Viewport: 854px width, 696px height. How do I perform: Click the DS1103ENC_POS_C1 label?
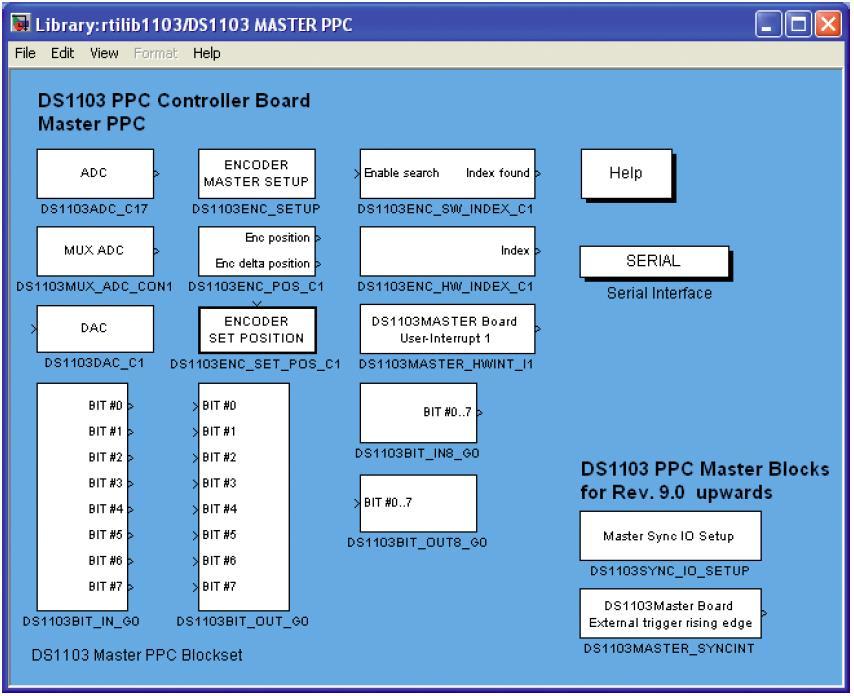(256, 286)
